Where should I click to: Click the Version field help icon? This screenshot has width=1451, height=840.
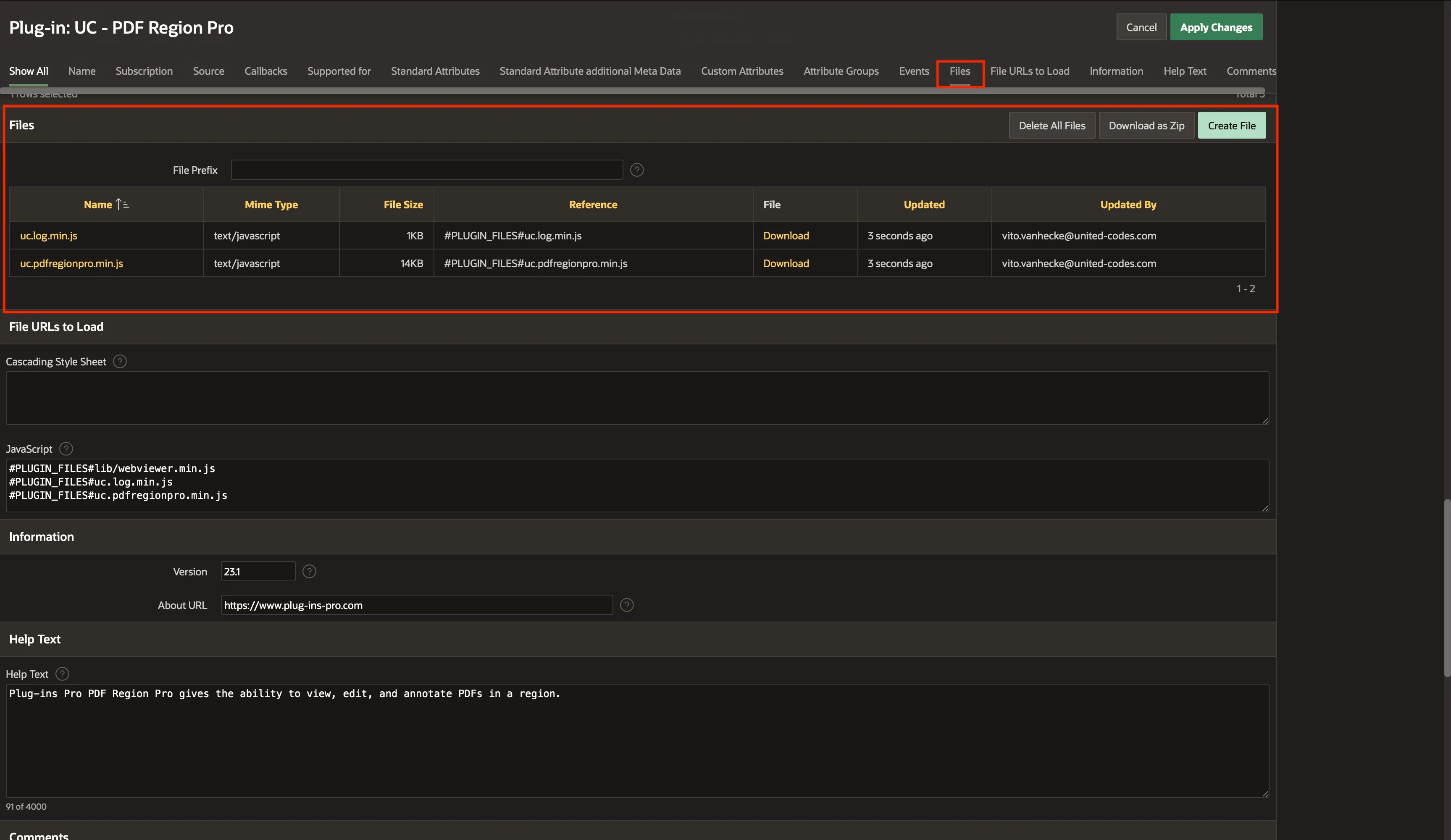(309, 571)
